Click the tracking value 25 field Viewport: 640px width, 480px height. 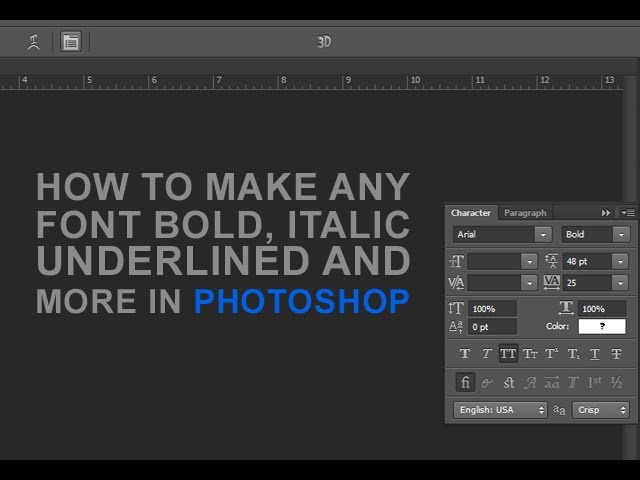tap(587, 283)
